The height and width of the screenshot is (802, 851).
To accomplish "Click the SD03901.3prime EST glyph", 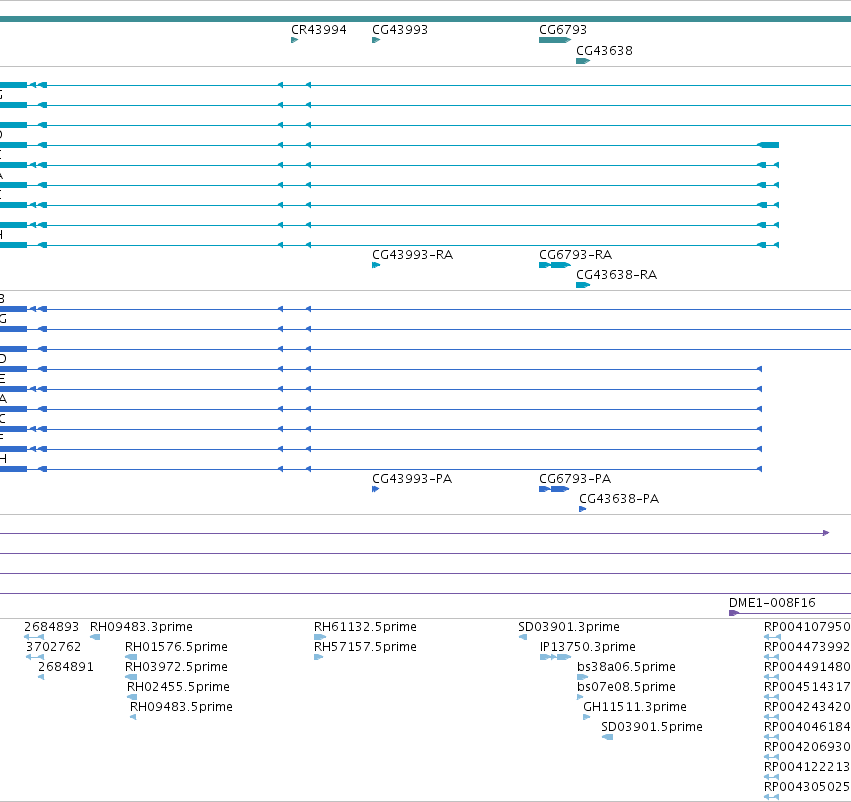I will pyautogui.click(x=523, y=637).
